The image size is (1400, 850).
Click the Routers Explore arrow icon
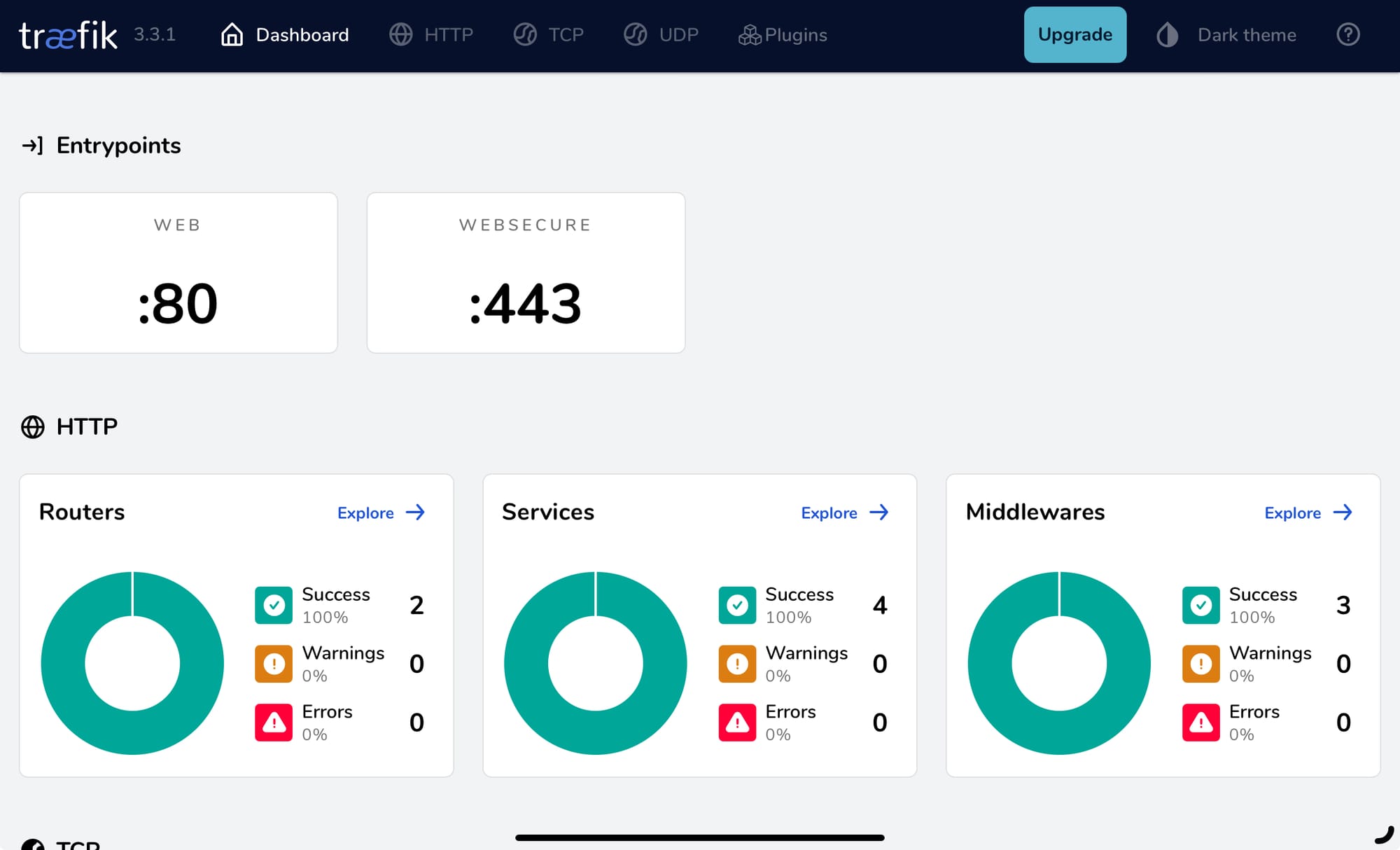416,513
